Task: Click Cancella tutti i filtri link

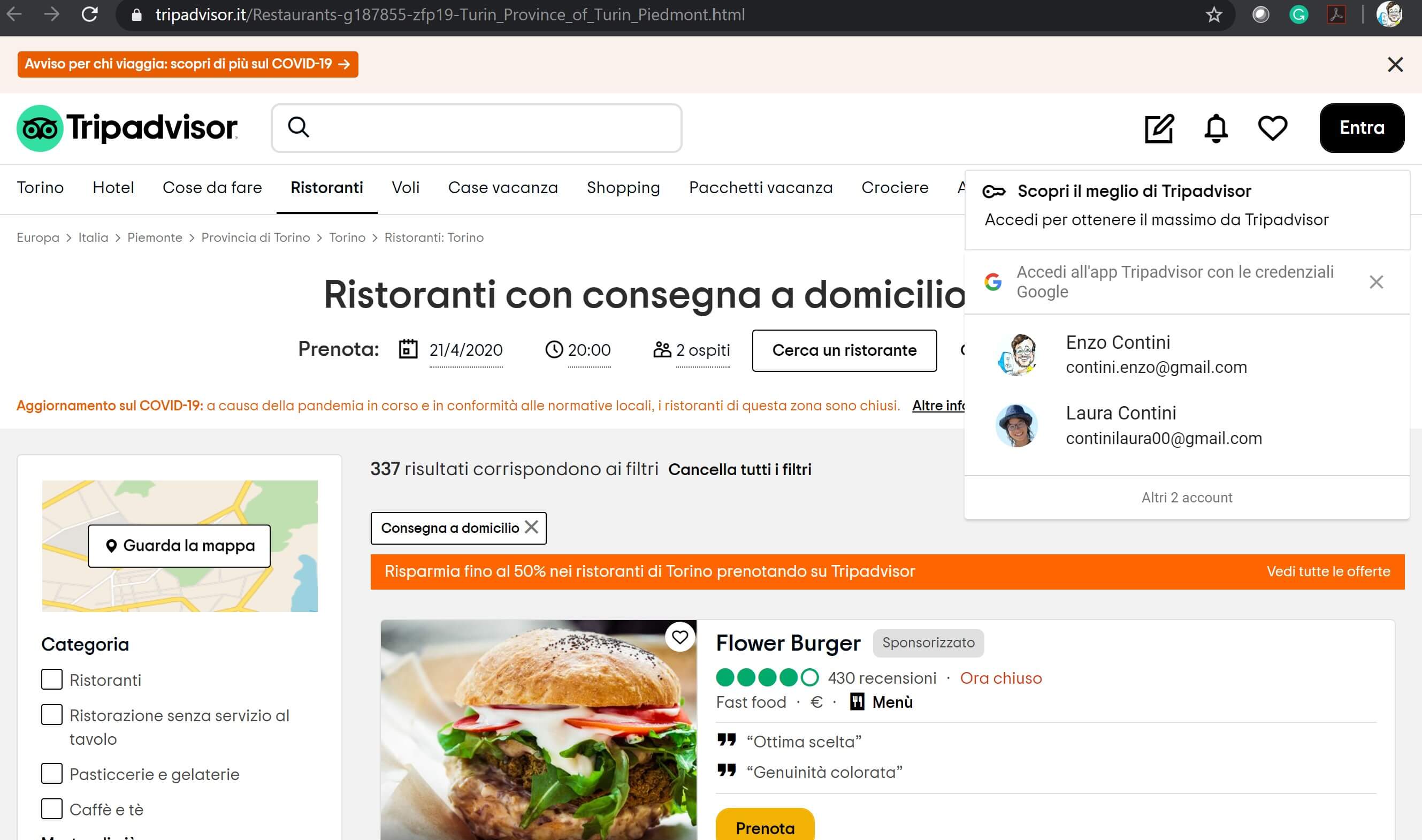Action: coord(739,470)
